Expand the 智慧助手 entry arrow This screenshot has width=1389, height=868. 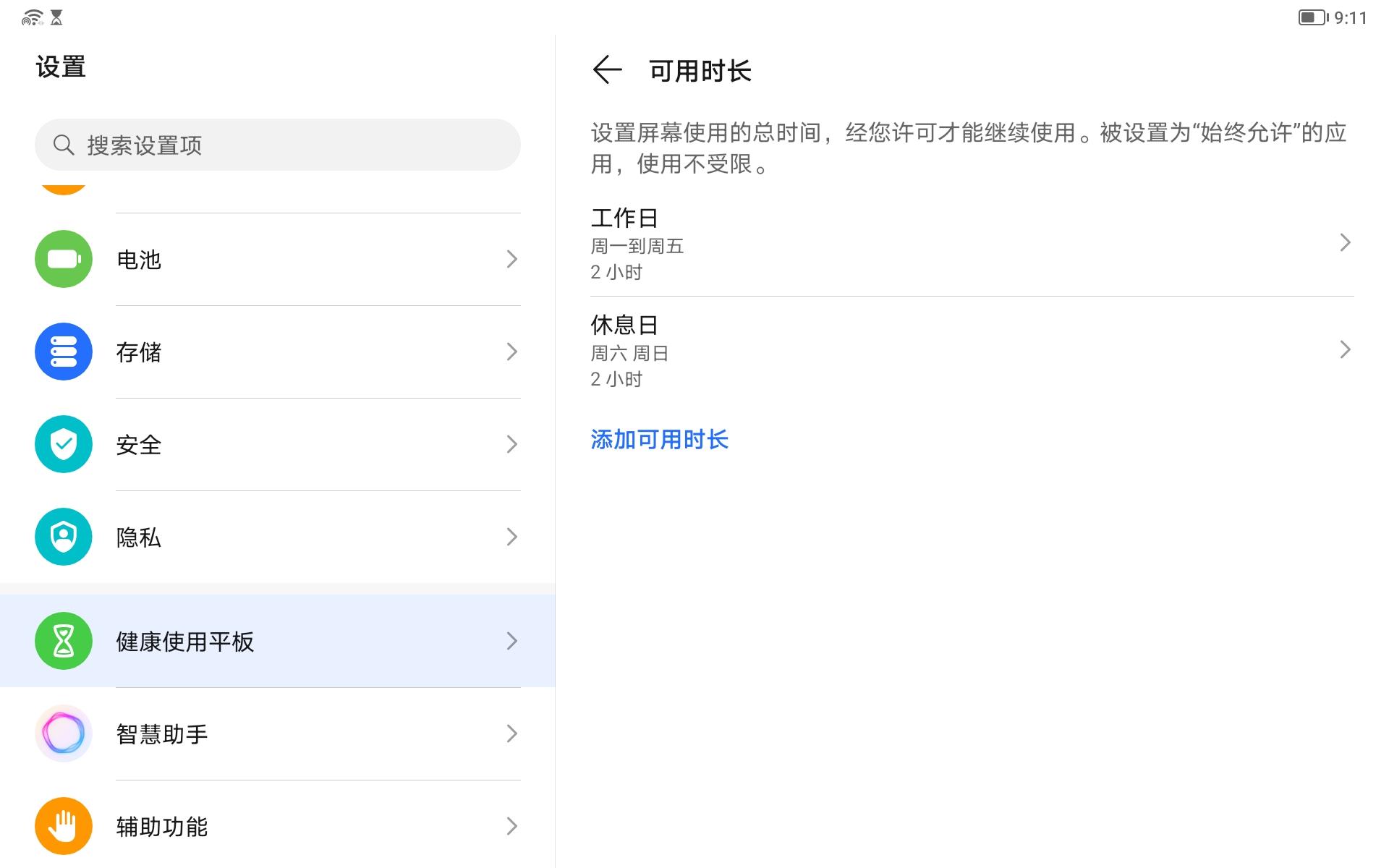click(x=511, y=733)
